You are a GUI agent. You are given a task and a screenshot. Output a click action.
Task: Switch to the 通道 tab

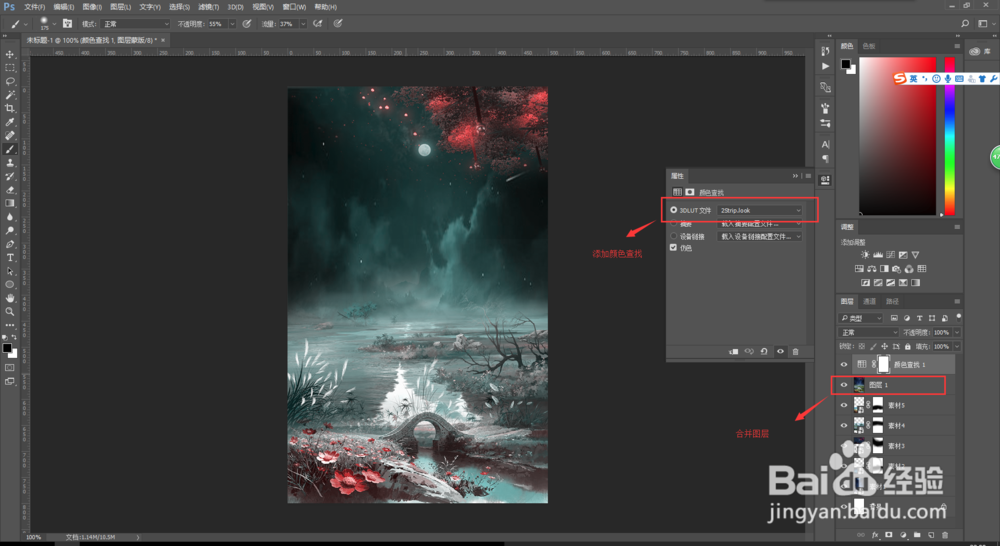coord(869,301)
